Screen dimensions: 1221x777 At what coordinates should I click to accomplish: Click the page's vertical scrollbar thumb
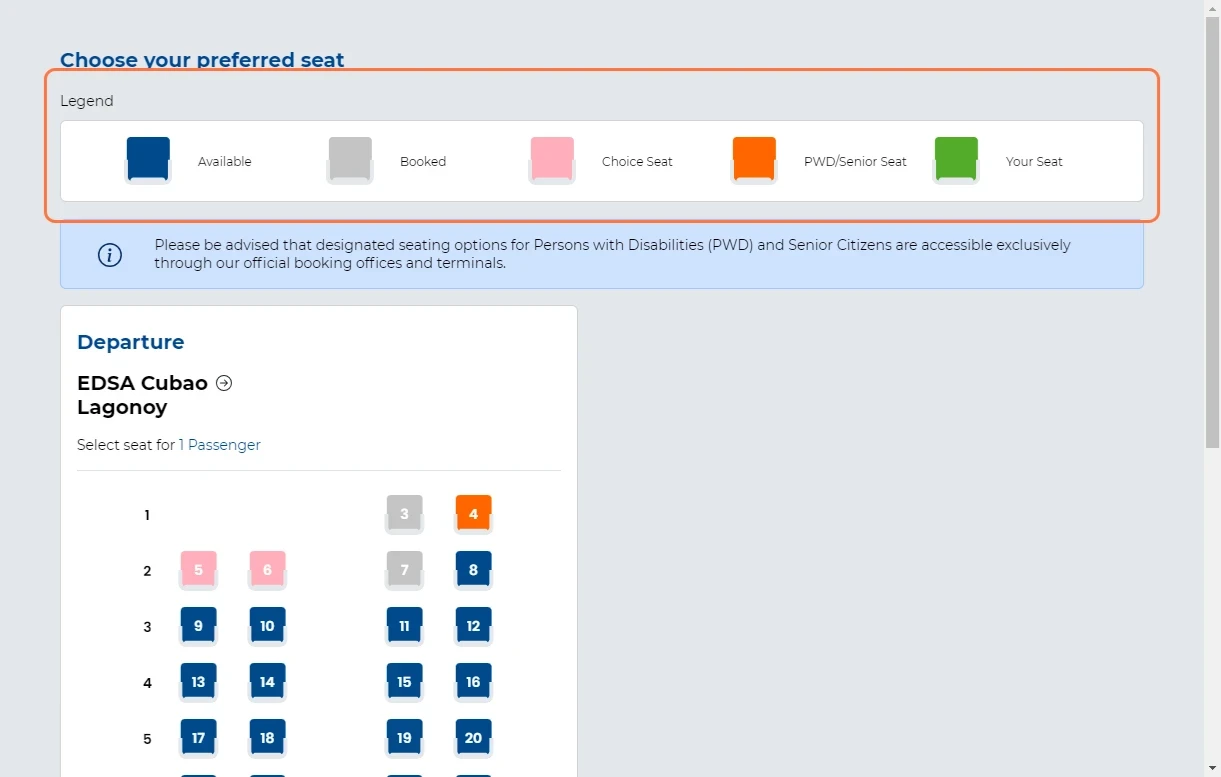click(1212, 230)
